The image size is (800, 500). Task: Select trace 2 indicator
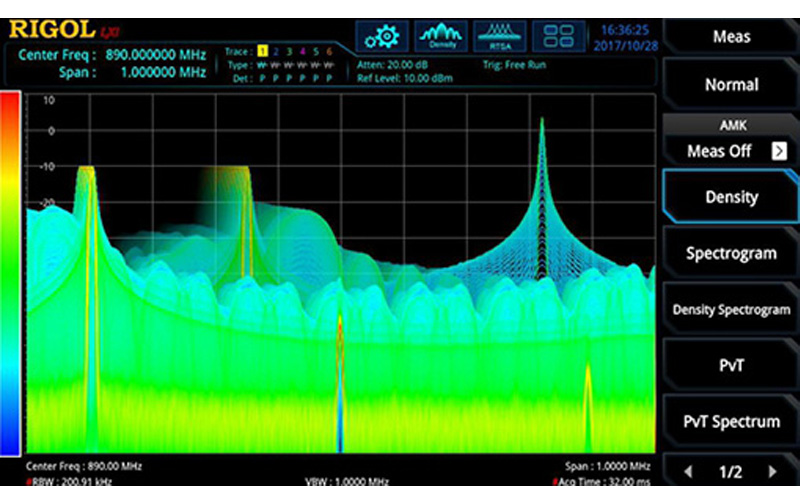(x=276, y=51)
